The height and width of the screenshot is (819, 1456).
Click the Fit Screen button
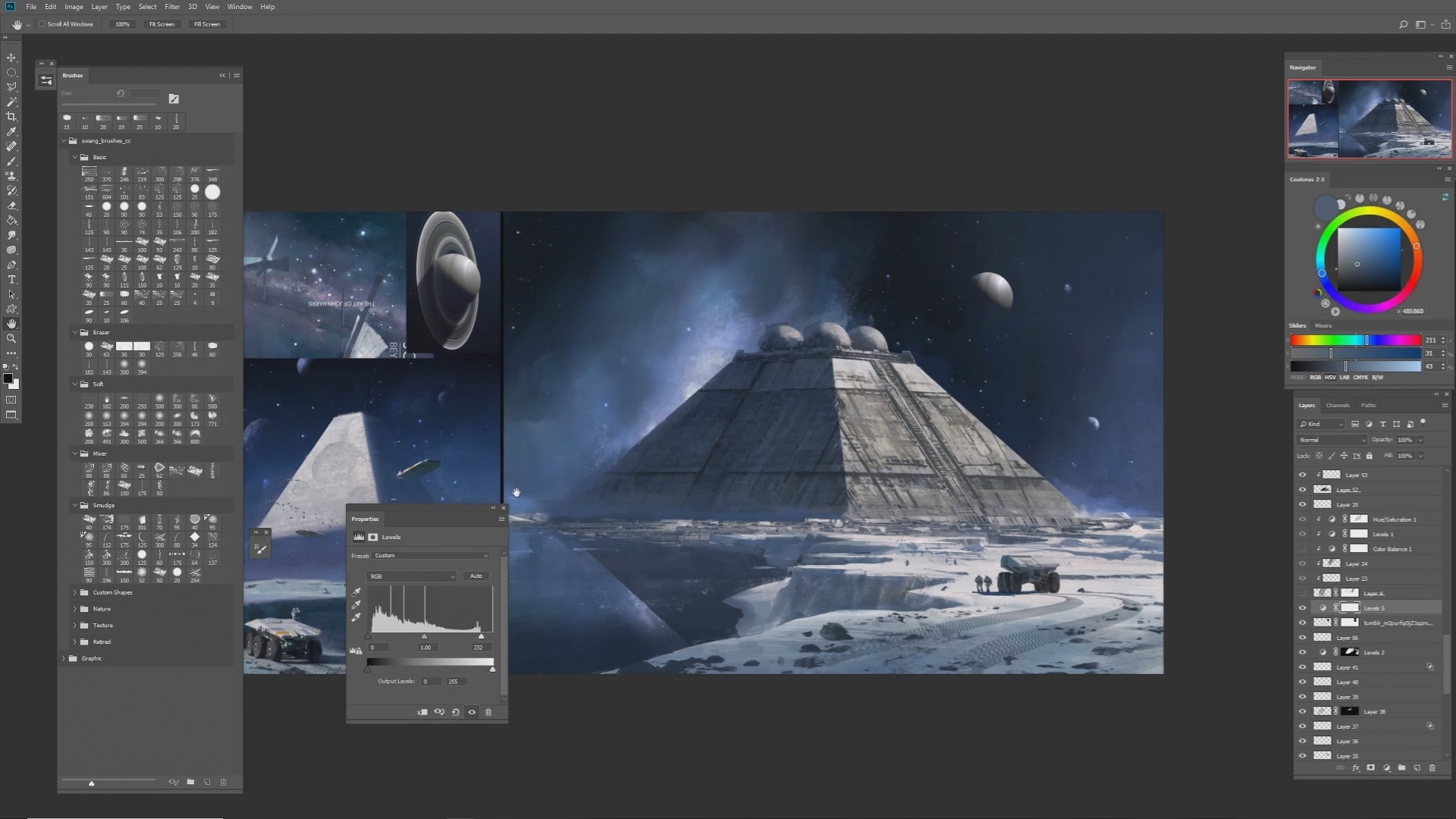click(x=162, y=24)
